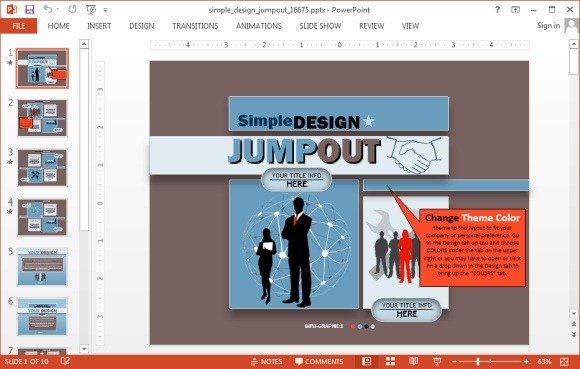Repeat the last action with redo icon
The height and width of the screenshot is (369, 580).
coord(72,9)
